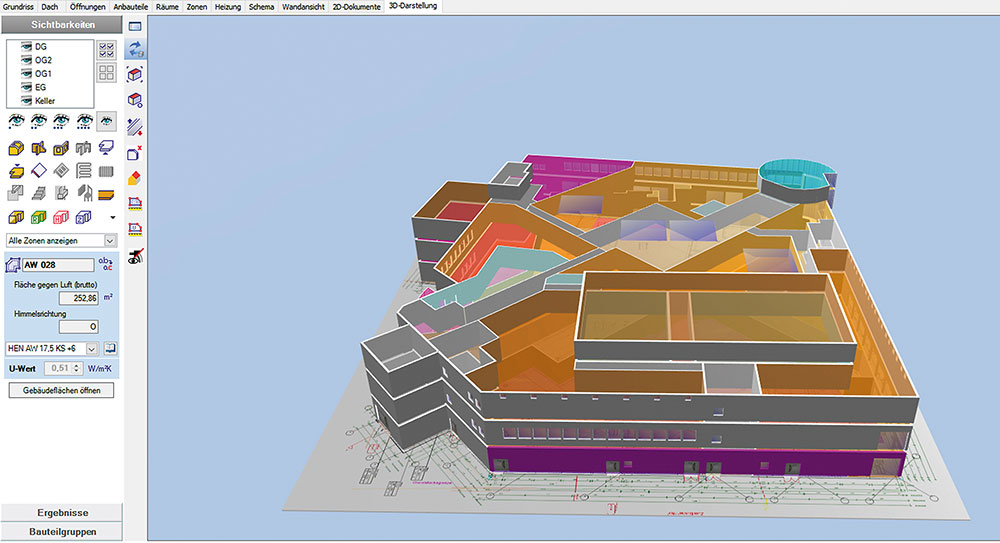Click the rotate view arrows icon

(x=135, y=49)
